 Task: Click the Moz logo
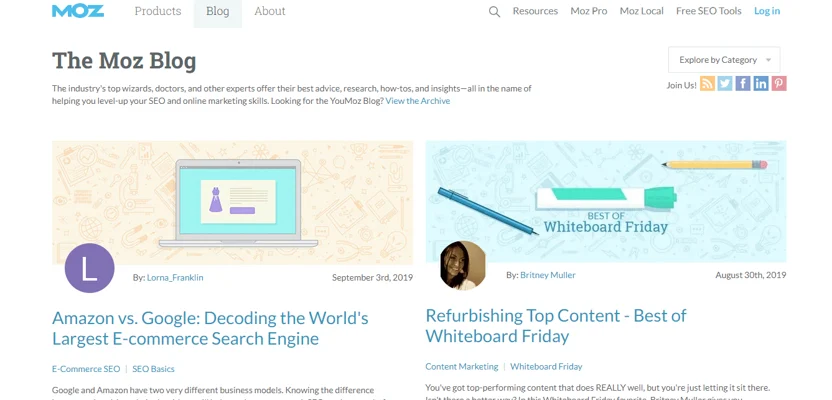pyautogui.click(x=78, y=11)
